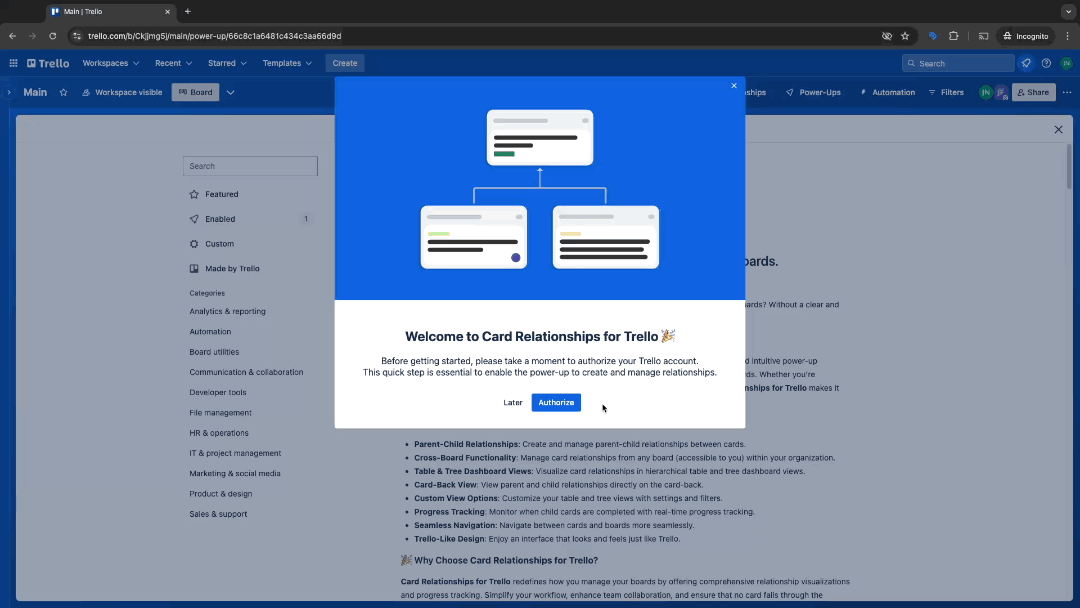
Task: Open the Automation feature on the board header
Action: pos(887,91)
